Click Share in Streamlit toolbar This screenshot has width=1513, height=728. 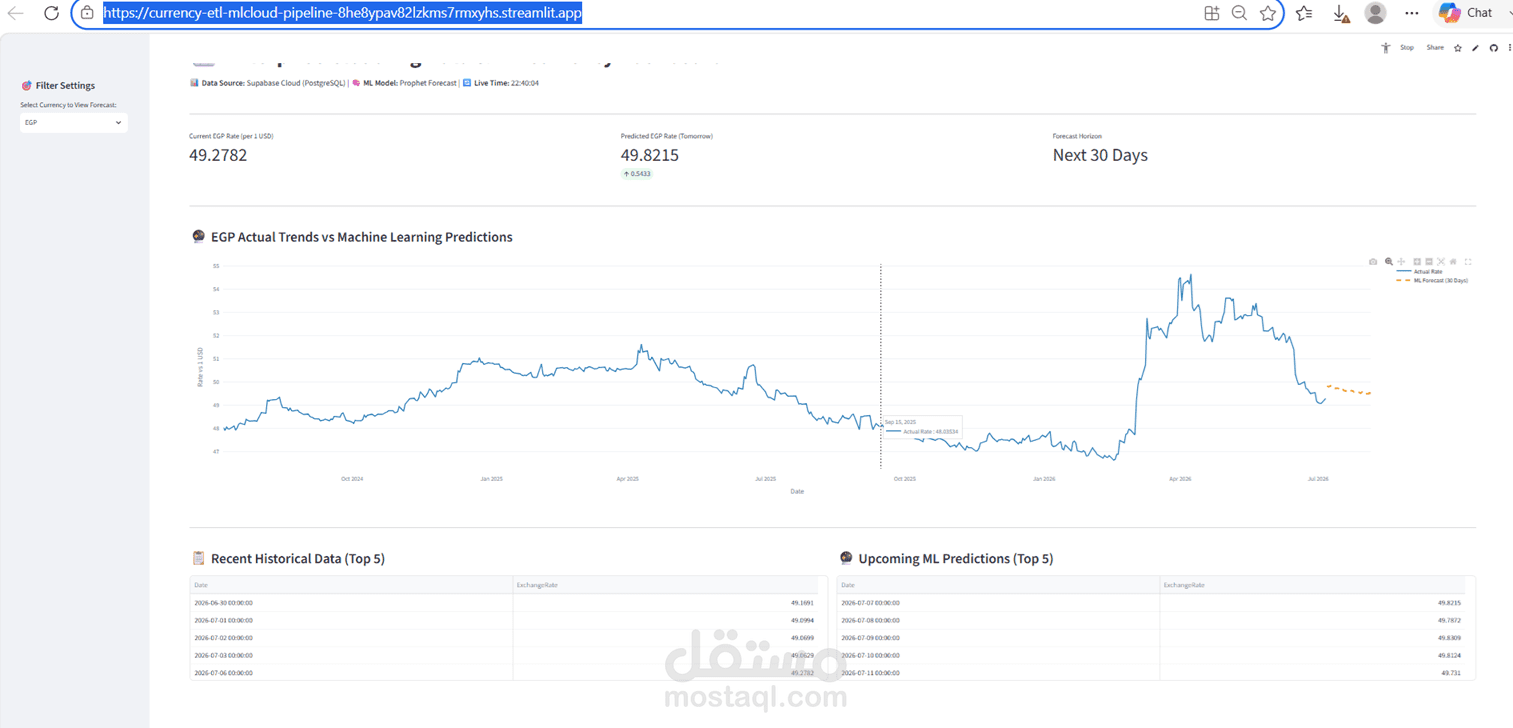click(1435, 48)
